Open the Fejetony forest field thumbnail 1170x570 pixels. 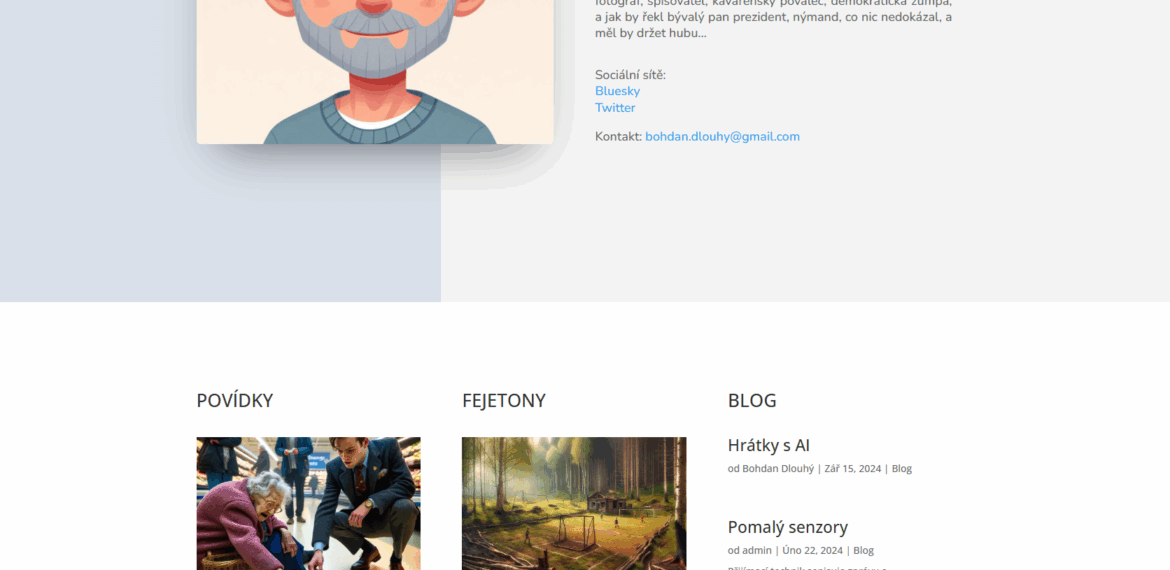point(574,504)
